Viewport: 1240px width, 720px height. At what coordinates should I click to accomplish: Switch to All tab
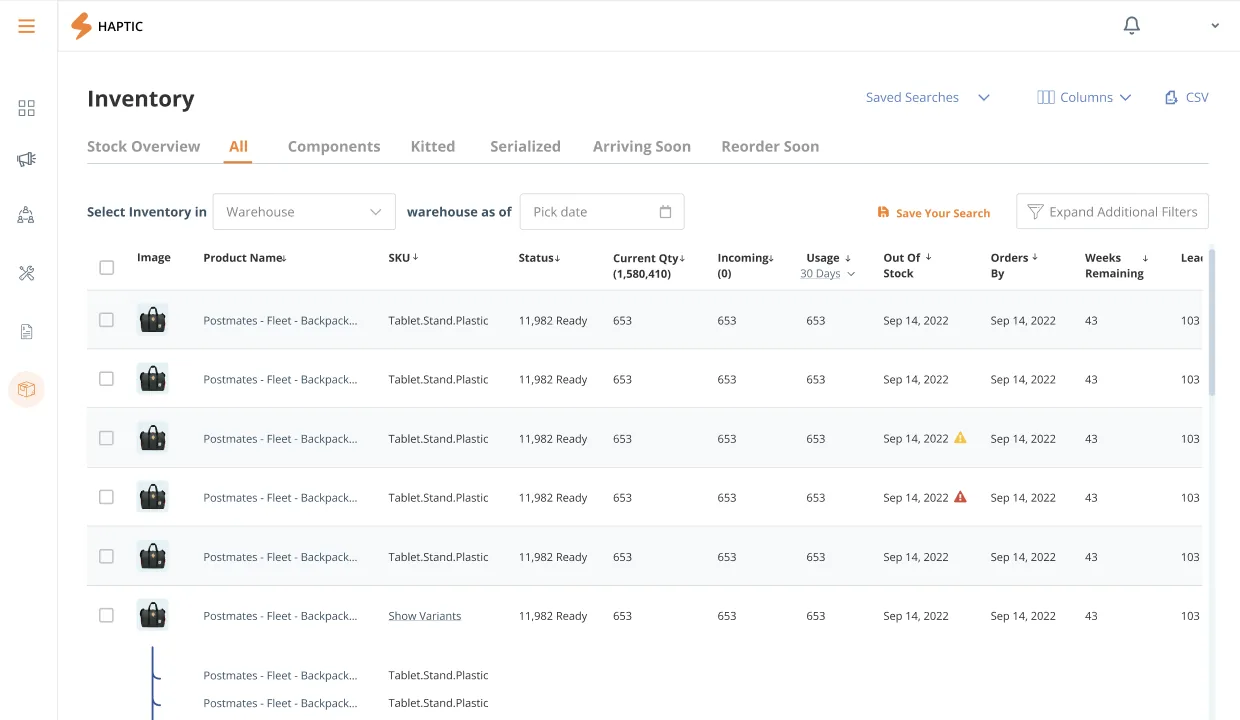pyautogui.click(x=238, y=146)
